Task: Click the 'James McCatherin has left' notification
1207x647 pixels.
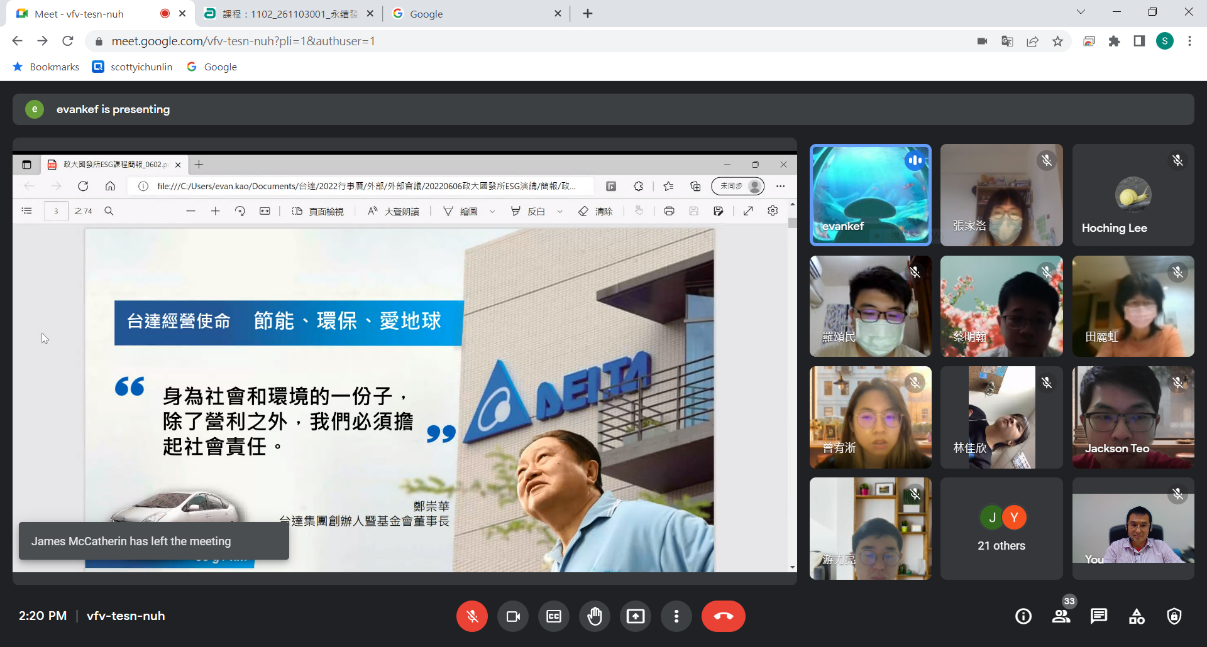Action: 154,541
